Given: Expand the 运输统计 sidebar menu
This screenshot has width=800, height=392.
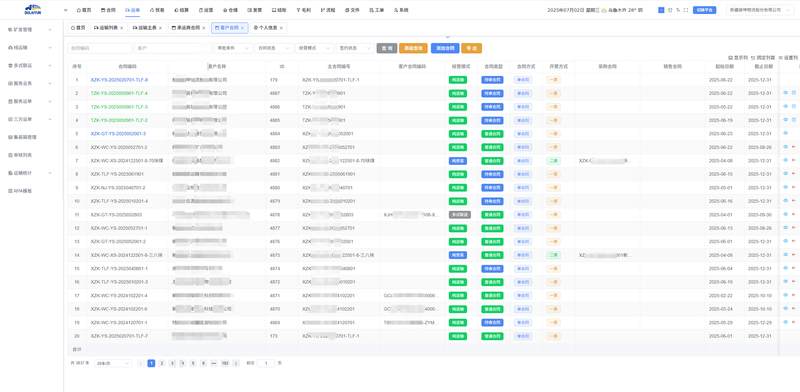Looking at the screenshot, I should pos(31,173).
